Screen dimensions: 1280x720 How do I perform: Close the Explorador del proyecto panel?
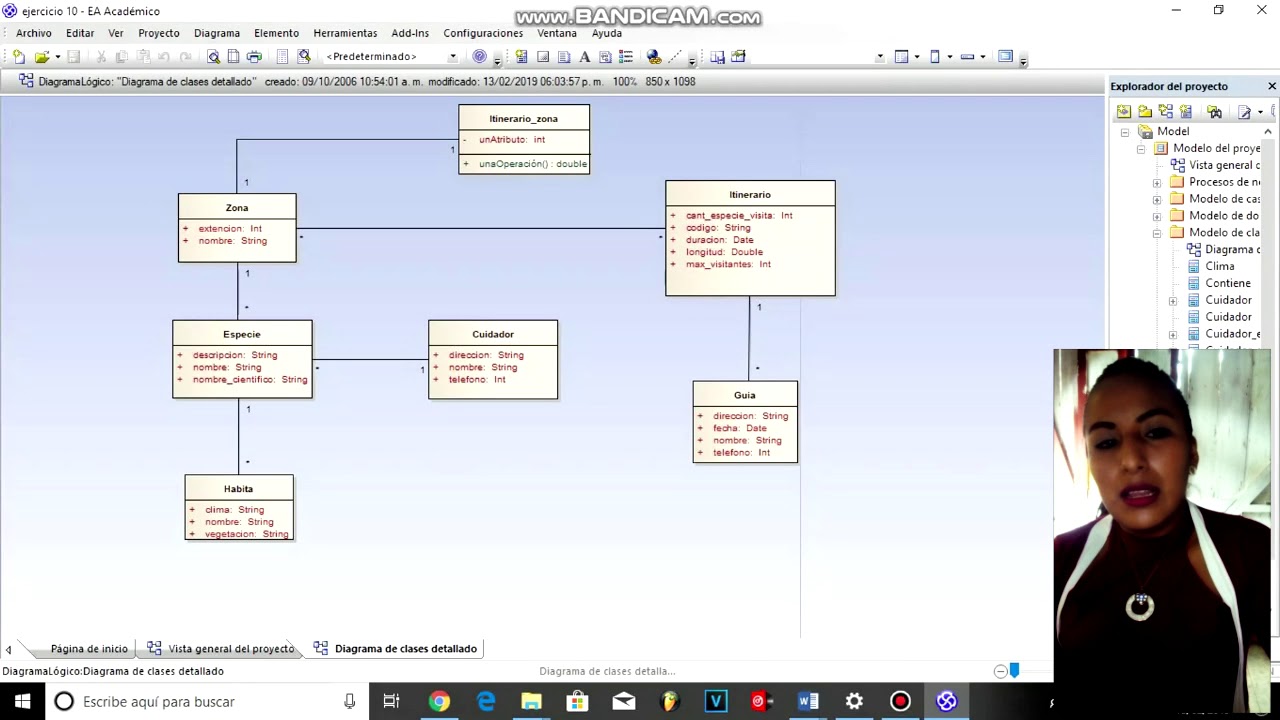1271,86
